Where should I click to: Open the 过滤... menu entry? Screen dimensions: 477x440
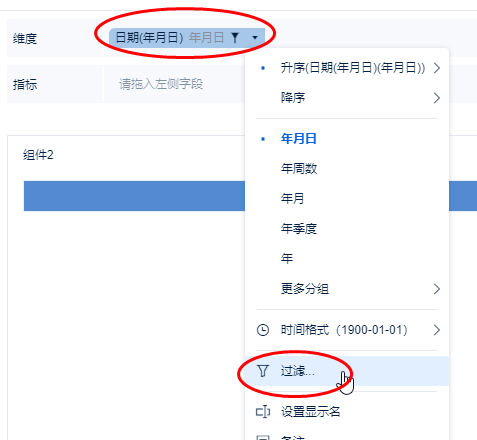pyautogui.click(x=347, y=371)
